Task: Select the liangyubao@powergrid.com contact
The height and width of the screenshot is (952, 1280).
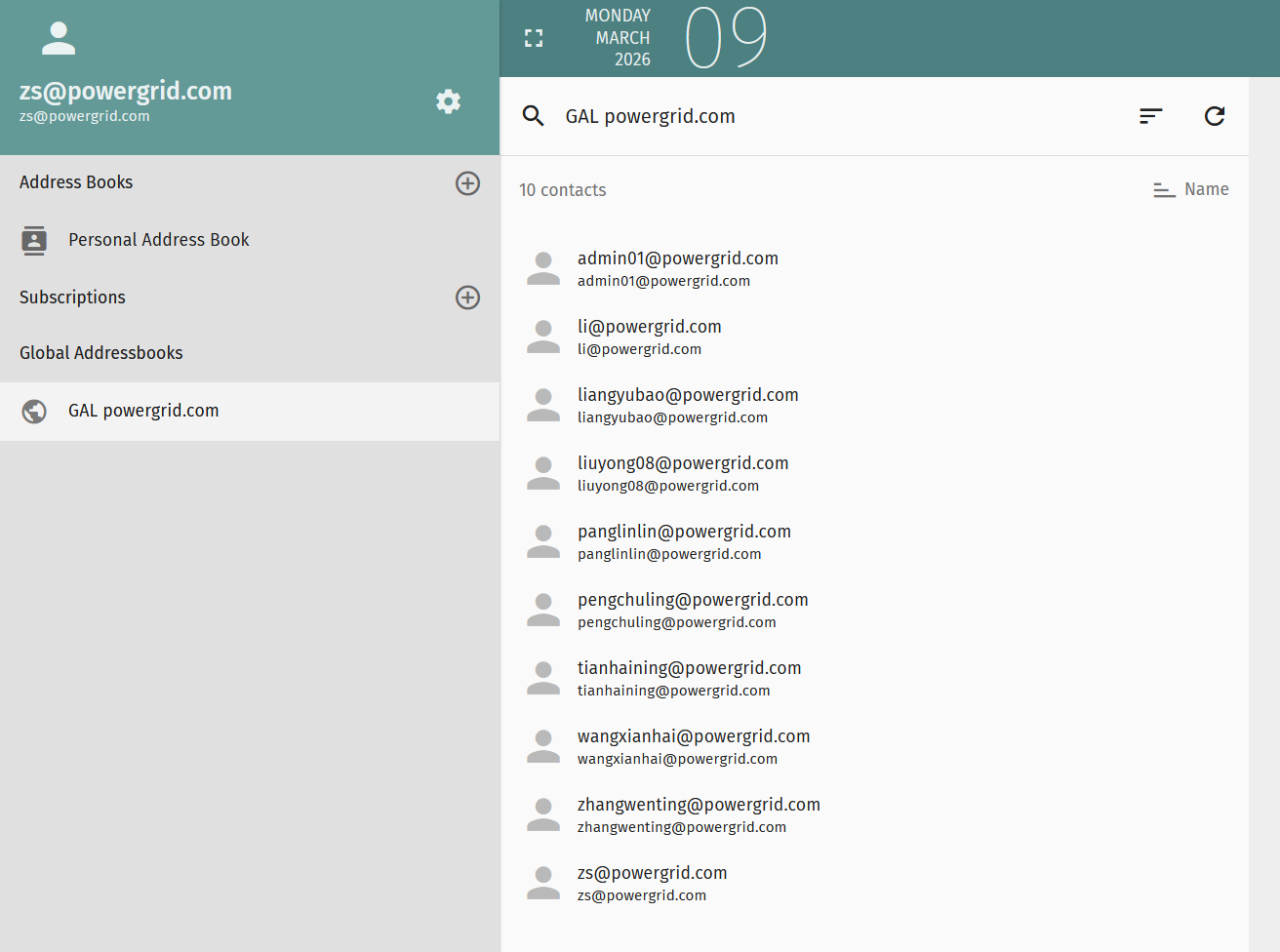Action: (x=687, y=405)
